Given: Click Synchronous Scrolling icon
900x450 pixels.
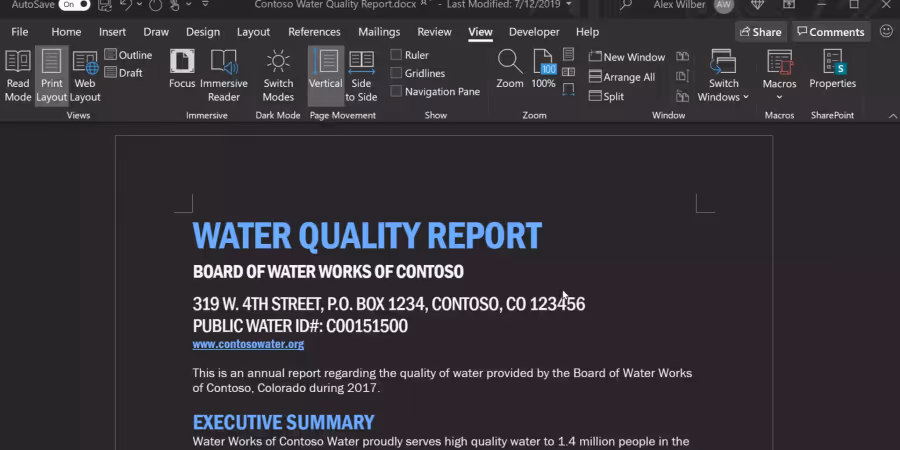Looking at the screenshot, I should (682, 76).
